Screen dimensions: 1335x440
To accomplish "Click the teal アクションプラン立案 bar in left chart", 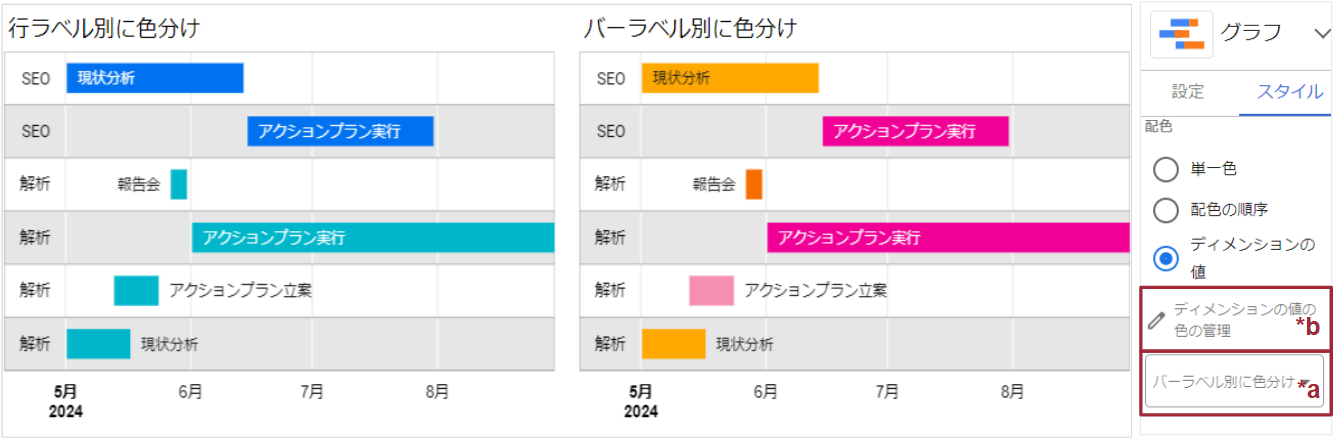I will (x=136, y=291).
